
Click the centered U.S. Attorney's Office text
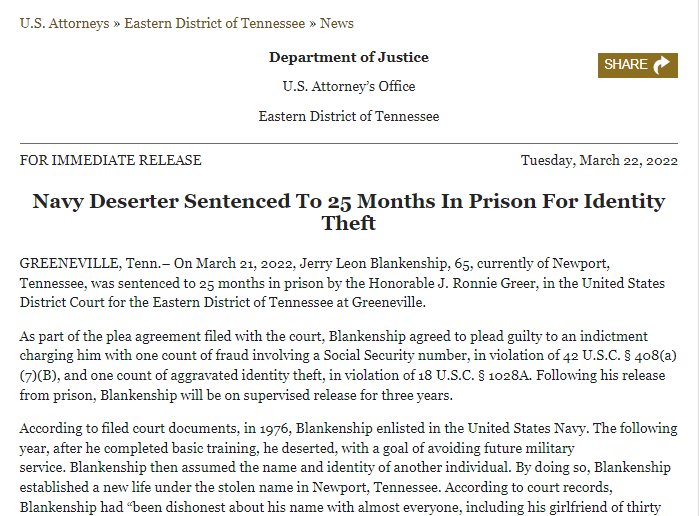[348, 86]
